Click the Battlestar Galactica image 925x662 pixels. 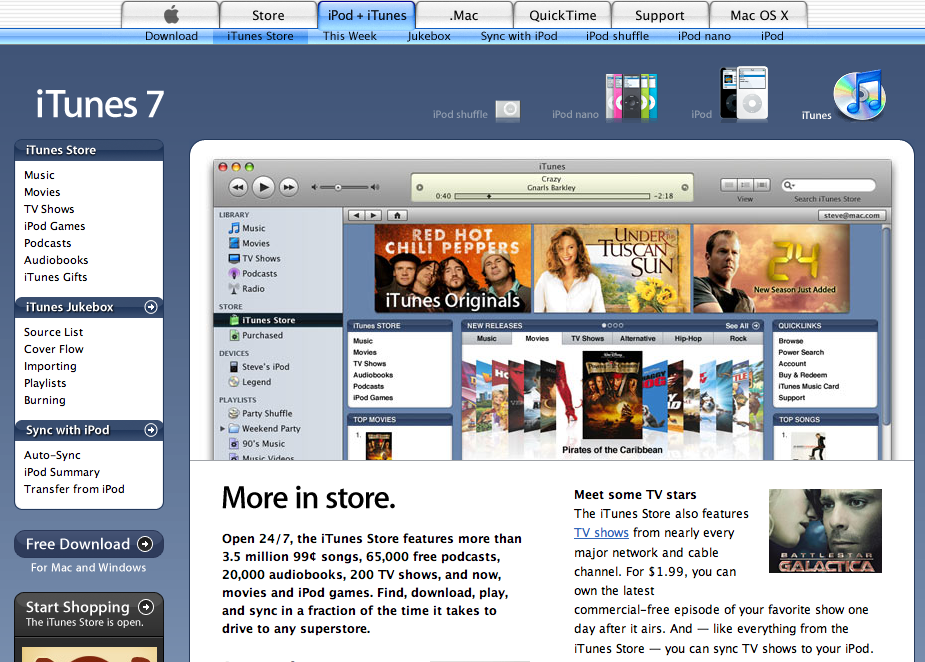[825, 531]
